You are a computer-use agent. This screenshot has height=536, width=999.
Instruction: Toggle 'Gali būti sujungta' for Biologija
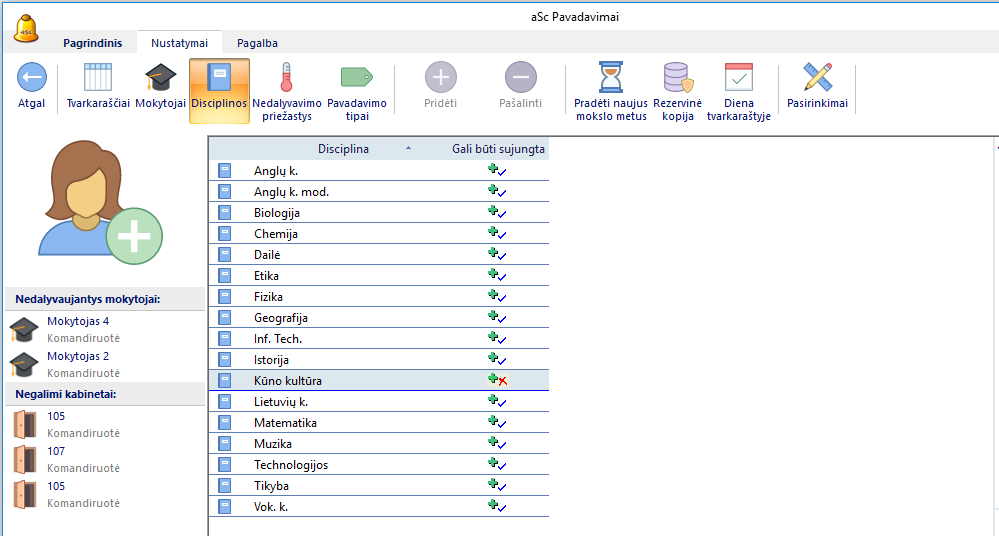coord(498,212)
